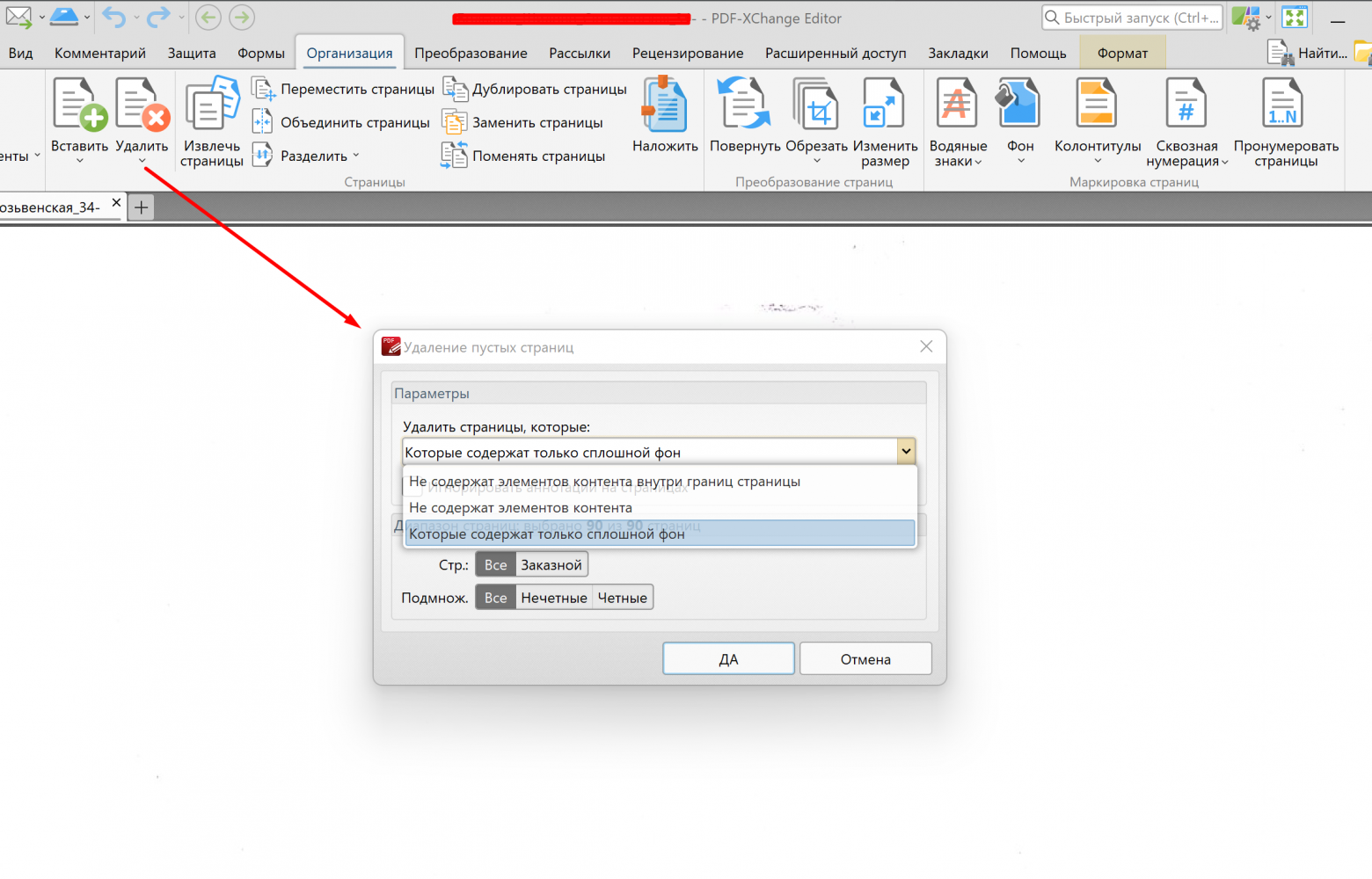Select Переместить страницы tool
The width and height of the screenshot is (1372, 879).
click(x=344, y=89)
